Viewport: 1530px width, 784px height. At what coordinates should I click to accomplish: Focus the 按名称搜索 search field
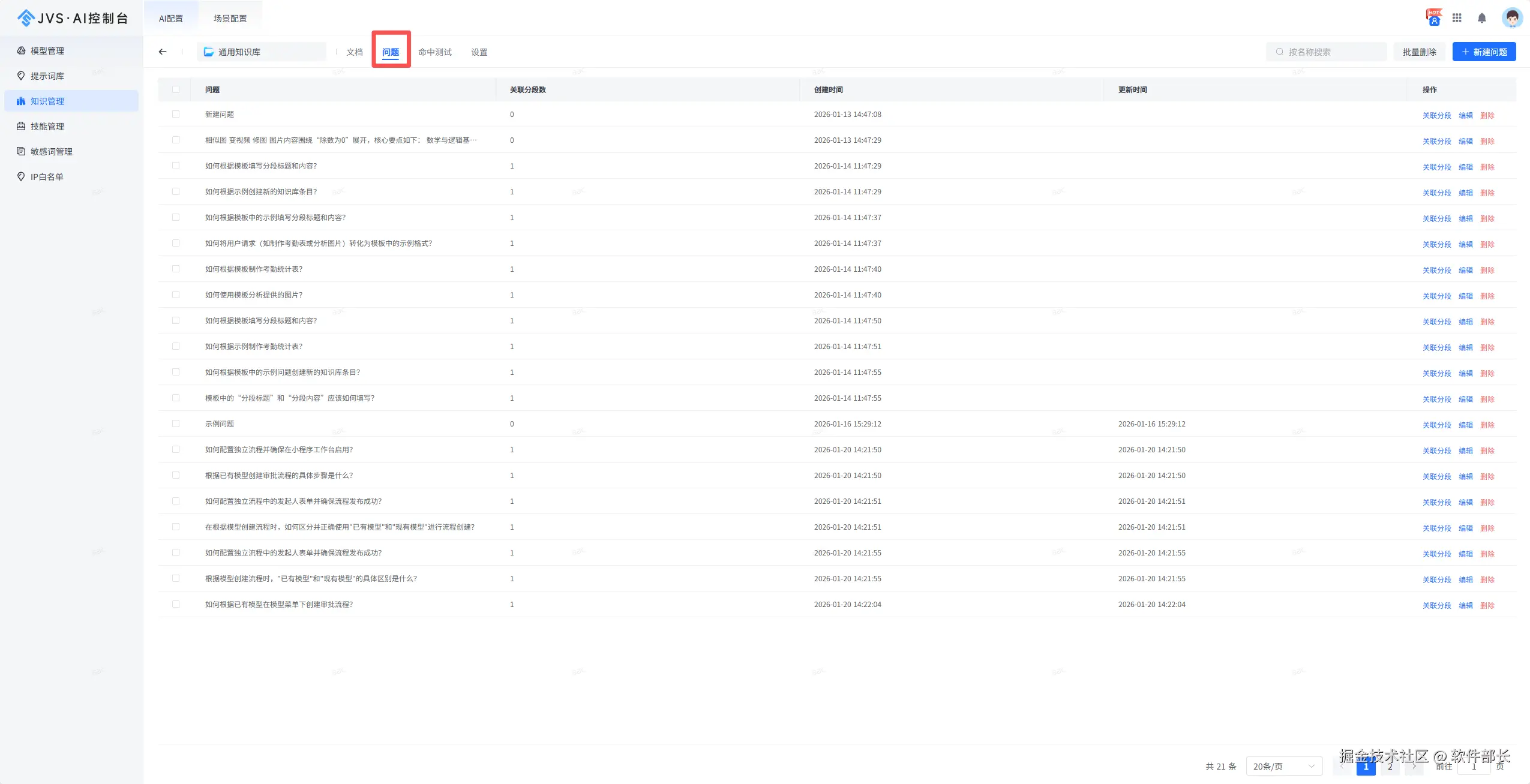[x=1326, y=52]
